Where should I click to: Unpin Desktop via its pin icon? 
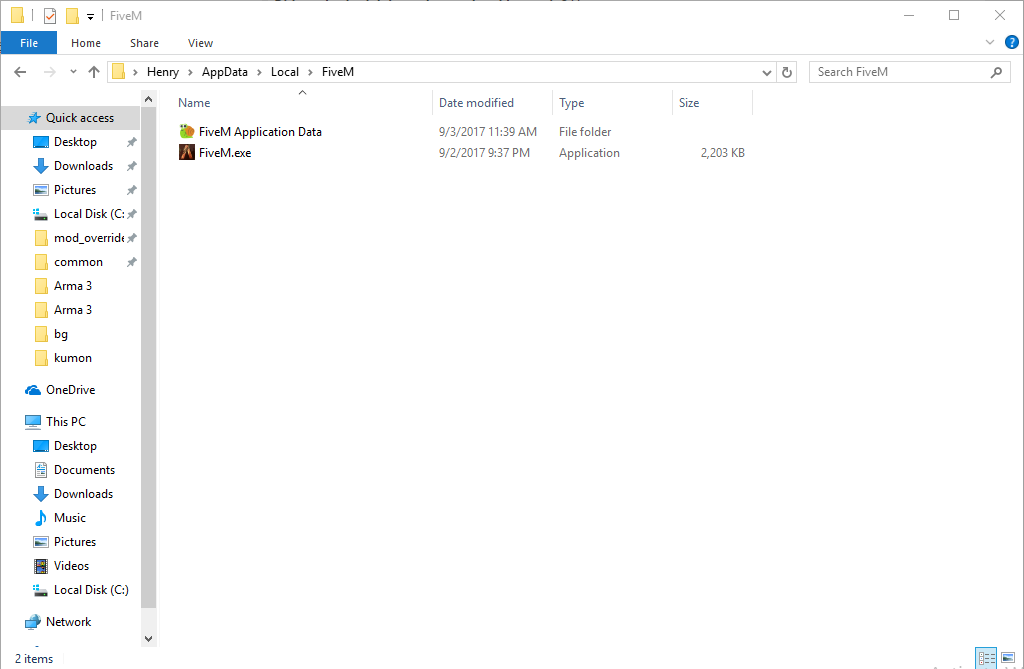[131, 142]
